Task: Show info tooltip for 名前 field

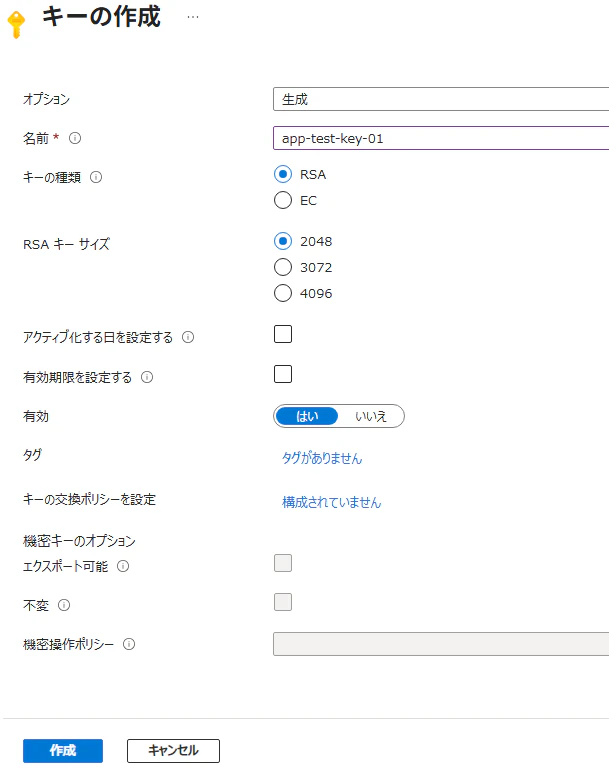Action: (x=75, y=138)
